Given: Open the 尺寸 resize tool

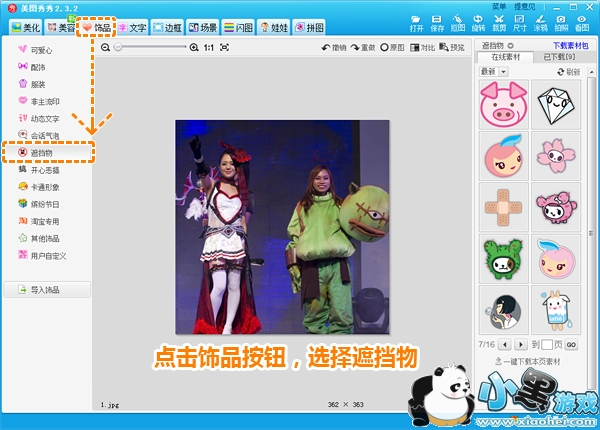Looking at the screenshot, I should (519, 24).
